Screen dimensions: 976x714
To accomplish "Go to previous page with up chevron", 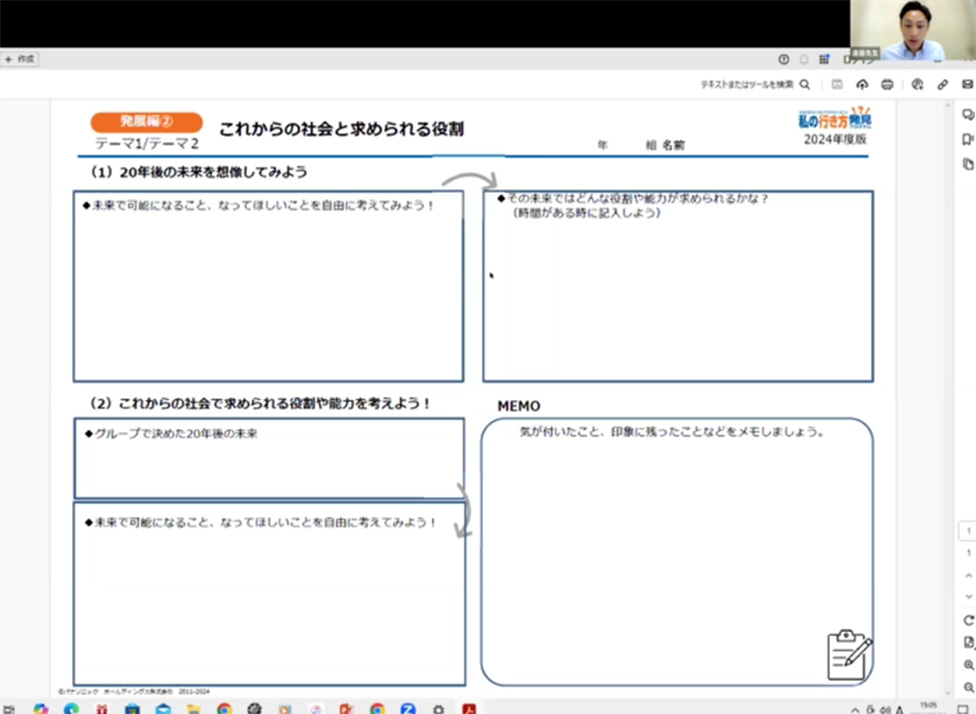I will (x=968, y=575).
